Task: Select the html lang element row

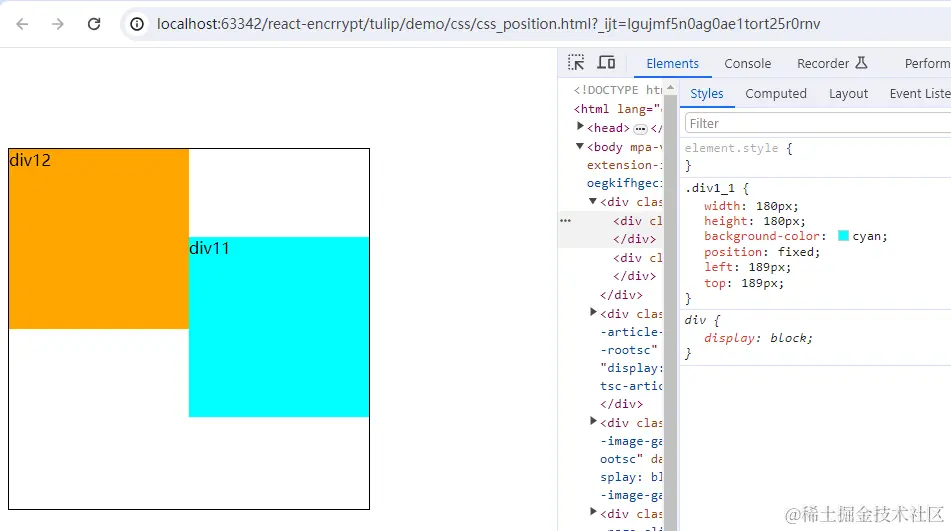Action: click(x=617, y=109)
